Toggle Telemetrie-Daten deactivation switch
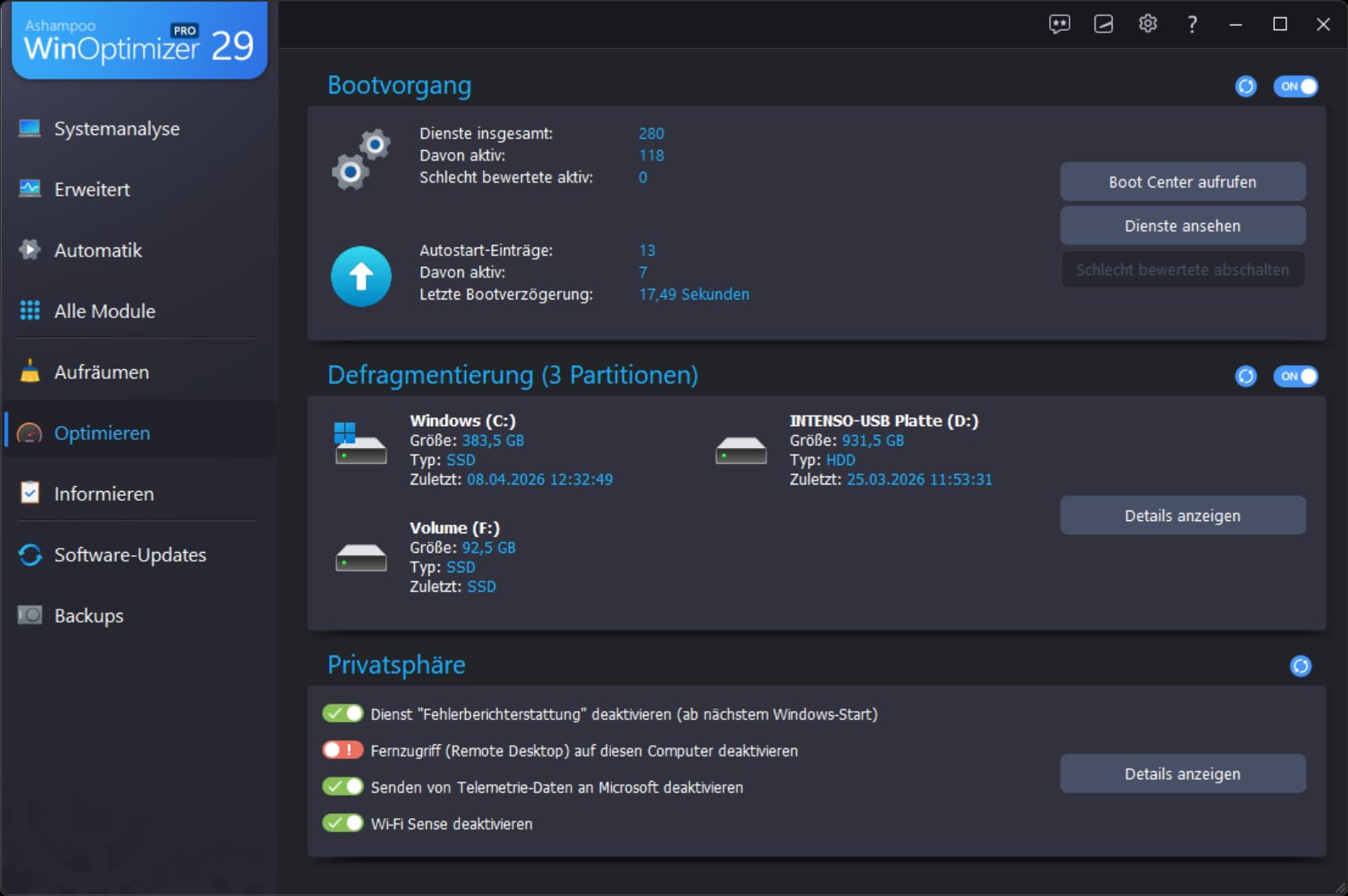1348x896 pixels. [x=342, y=786]
